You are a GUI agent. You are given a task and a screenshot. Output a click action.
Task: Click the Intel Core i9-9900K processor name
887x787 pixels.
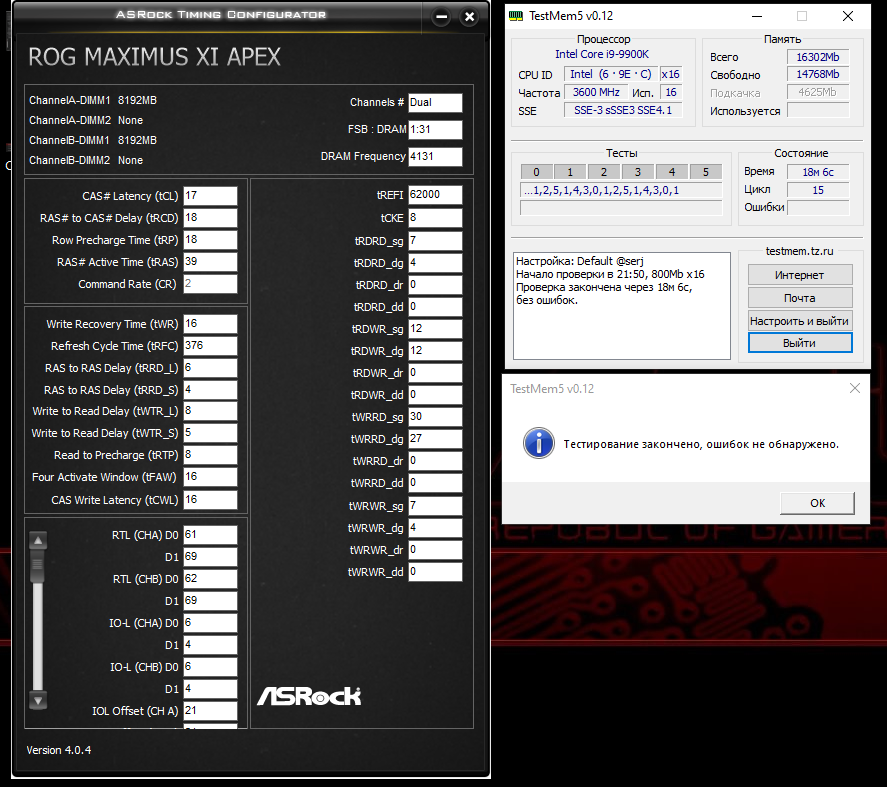point(601,54)
